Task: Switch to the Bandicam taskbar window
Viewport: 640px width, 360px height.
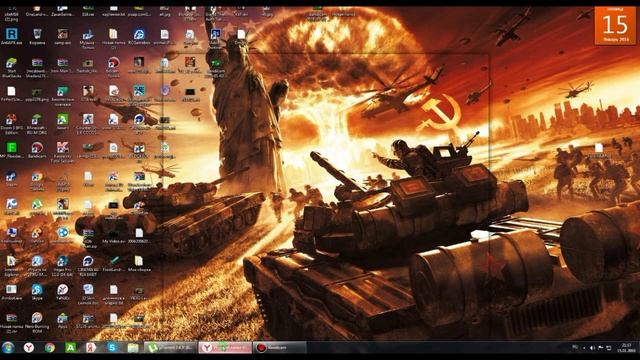Action: (x=280, y=347)
